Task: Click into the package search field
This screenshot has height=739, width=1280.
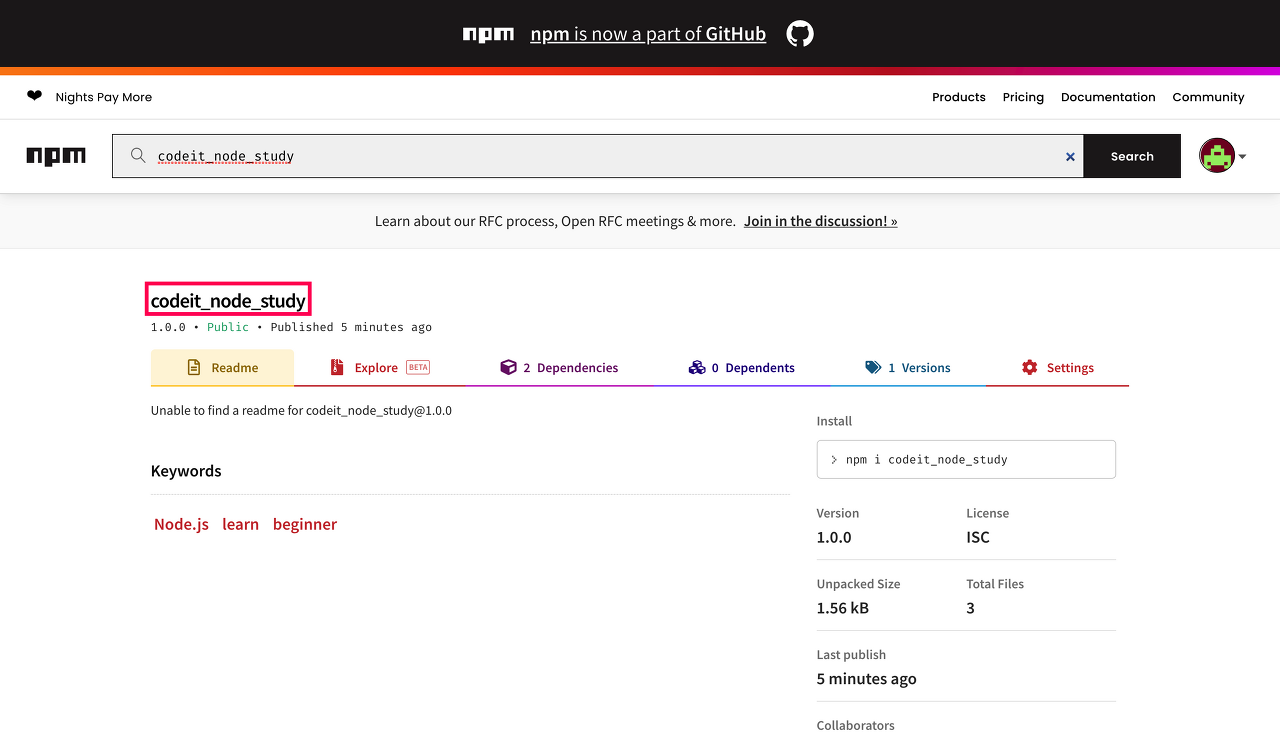Action: coord(600,156)
